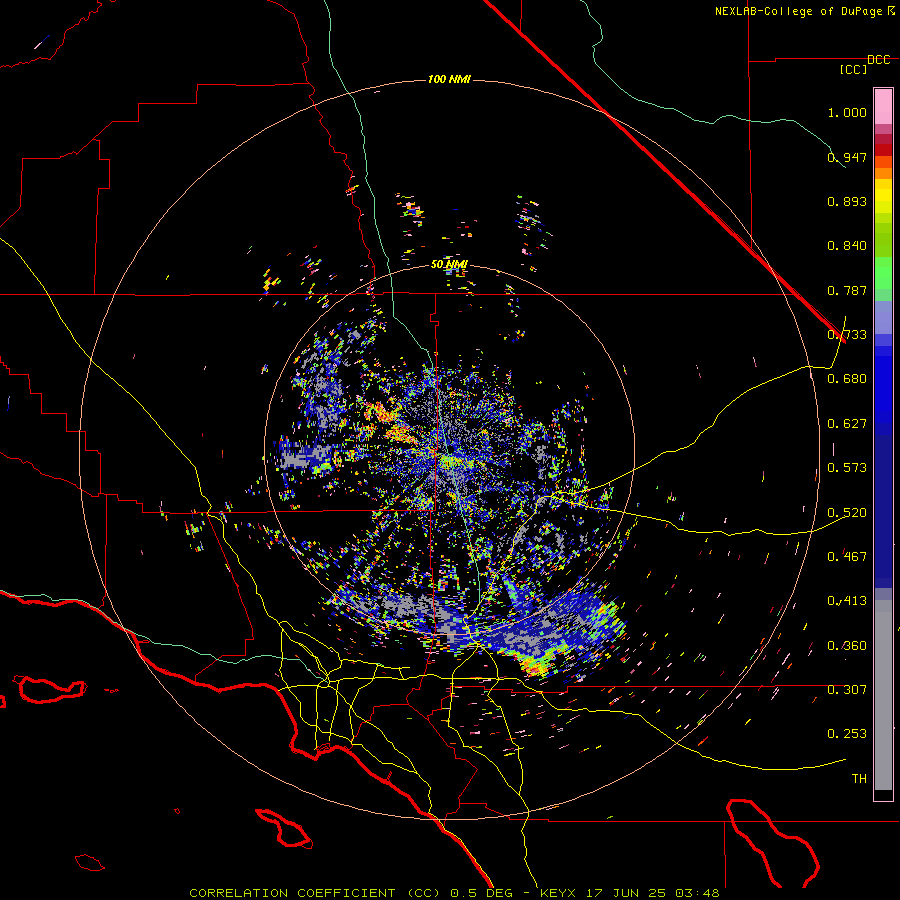
Task: Click the 50 NMI range ring label
Action: pos(449,265)
